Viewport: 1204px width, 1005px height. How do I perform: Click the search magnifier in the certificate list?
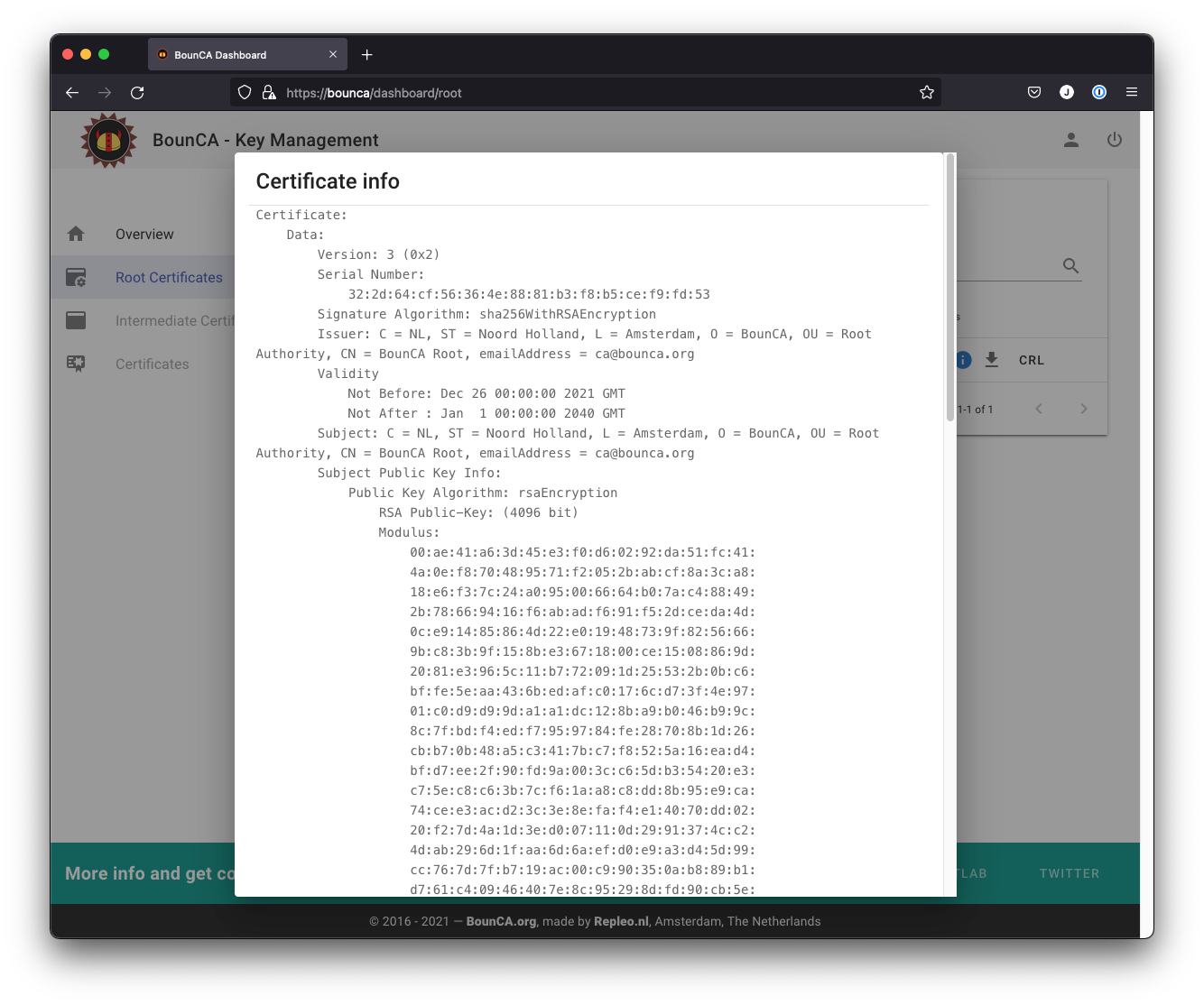[1070, 266]
